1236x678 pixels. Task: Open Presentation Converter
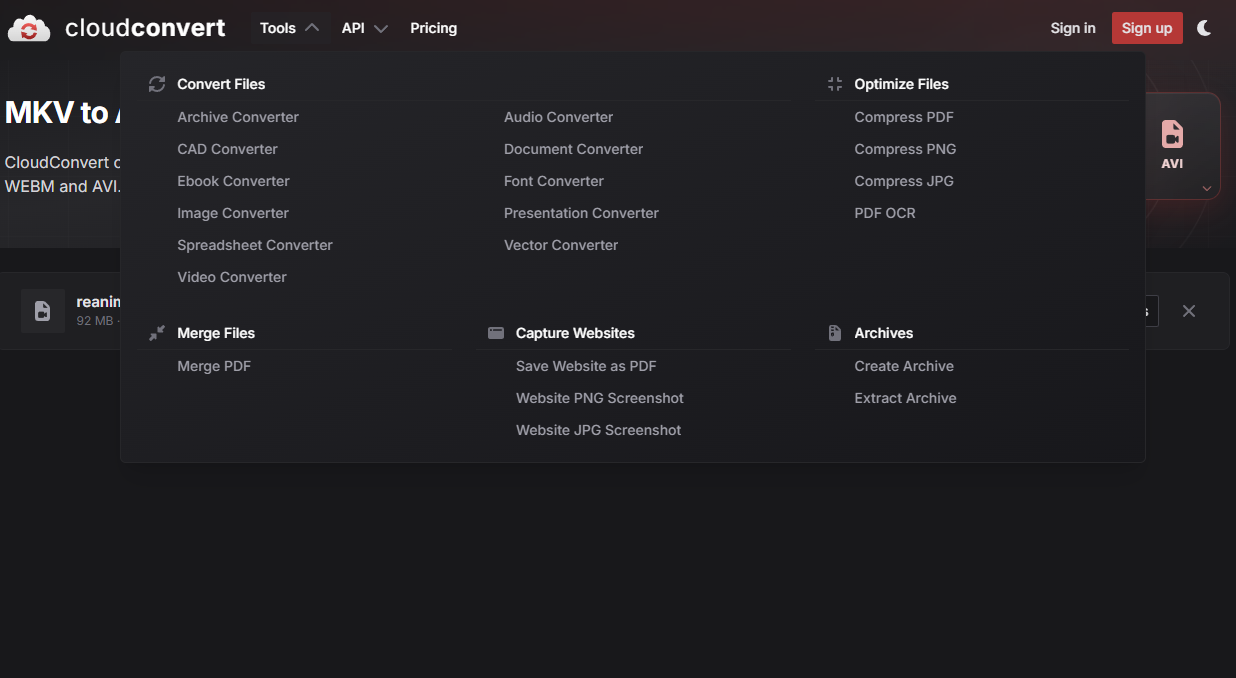582,213
